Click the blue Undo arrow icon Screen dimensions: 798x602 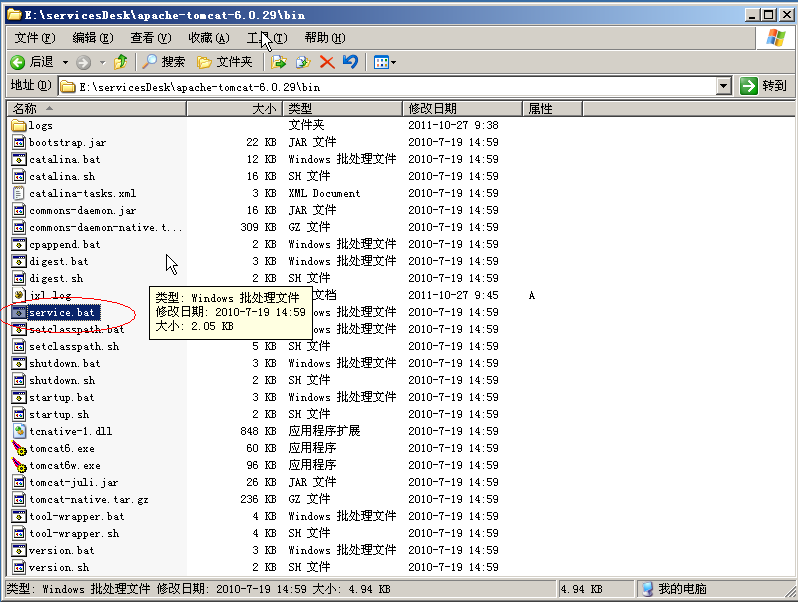tap(350, 62)
